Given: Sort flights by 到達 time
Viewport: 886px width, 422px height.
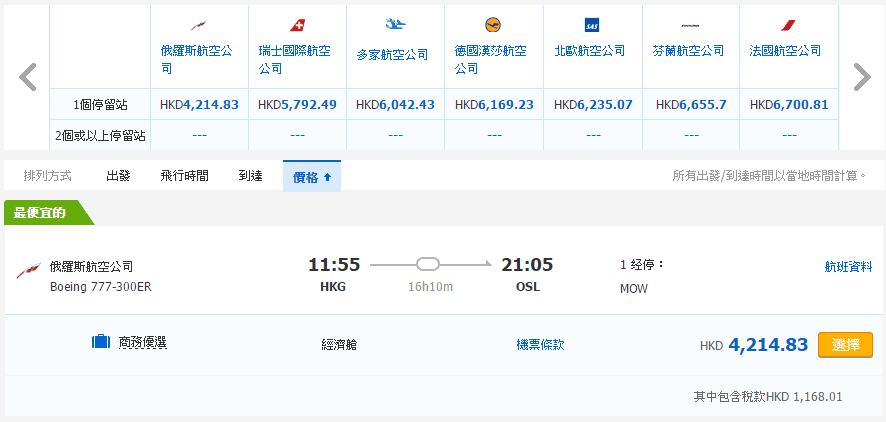Looking at the screenshot, I should coord(250,176).
